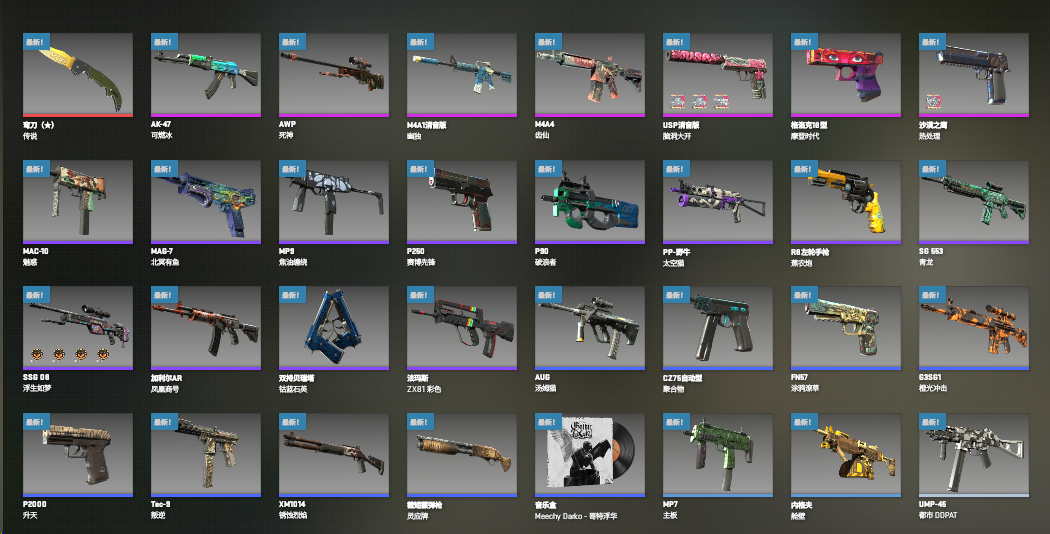Open the dual Berettas blue skin
The width and height of the screenshot is (1050, 534).
click(333, 328)
